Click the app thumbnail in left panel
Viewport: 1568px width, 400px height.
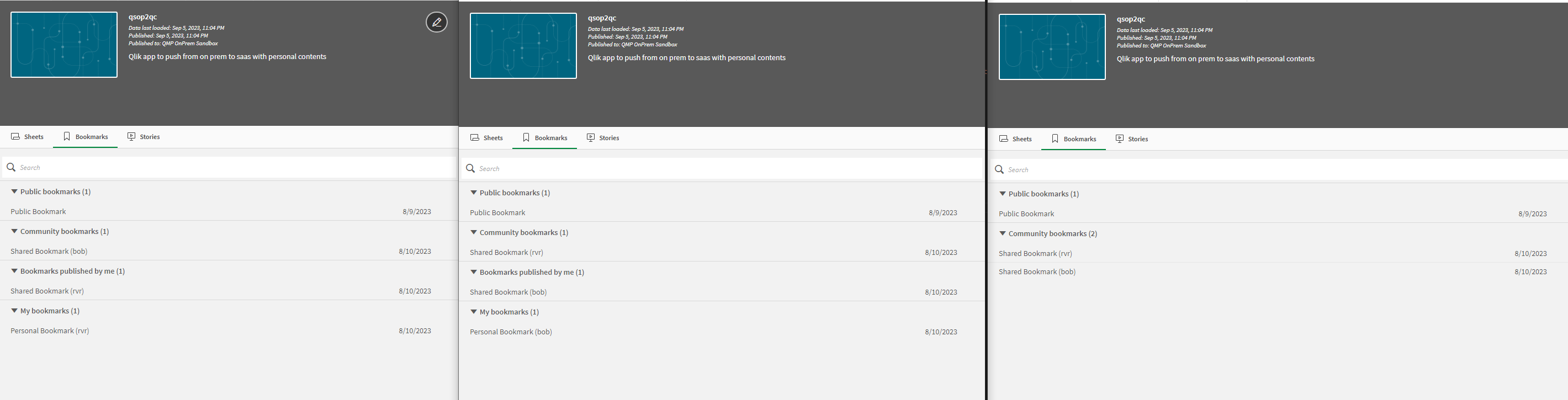(64, 44)
